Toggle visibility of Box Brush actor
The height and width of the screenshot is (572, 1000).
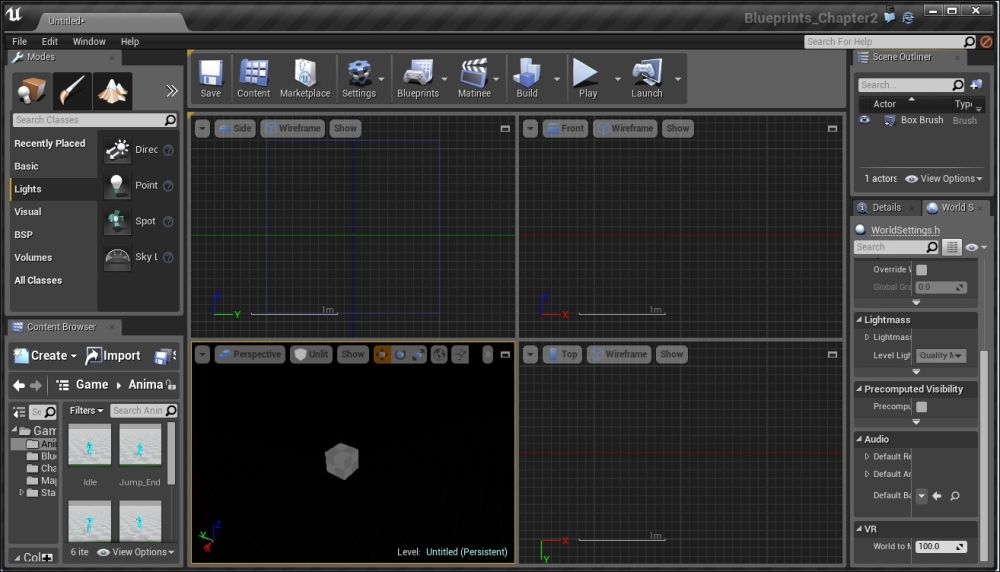[865, 120]
